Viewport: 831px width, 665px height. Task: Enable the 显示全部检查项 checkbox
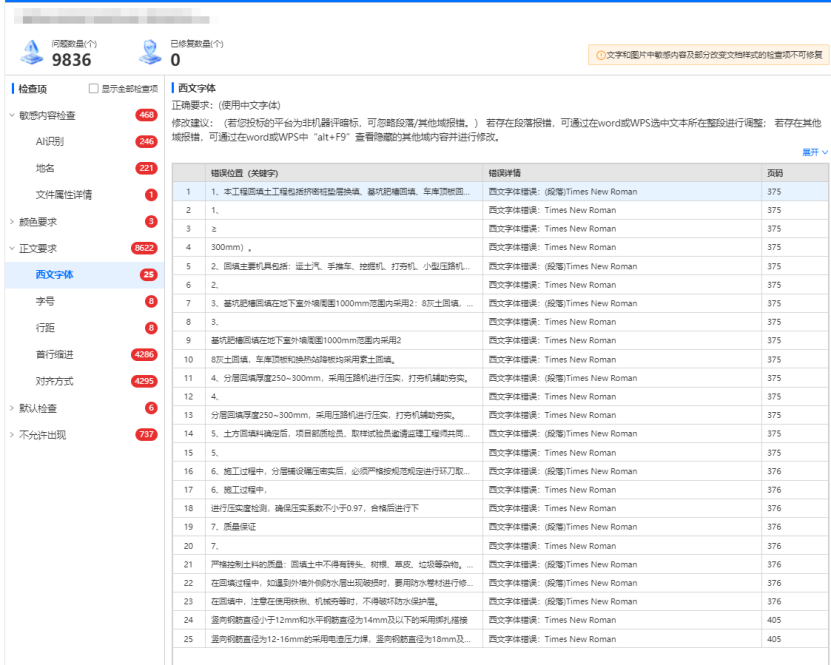click(94, 89)
